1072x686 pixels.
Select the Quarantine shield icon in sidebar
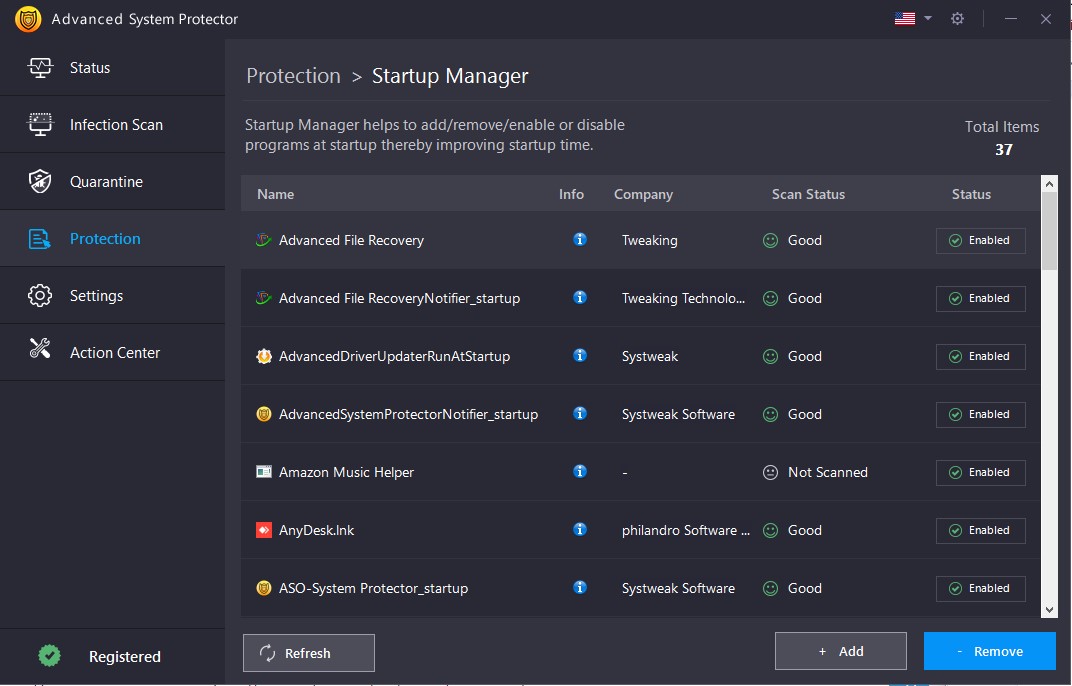(x=41, y=181)
